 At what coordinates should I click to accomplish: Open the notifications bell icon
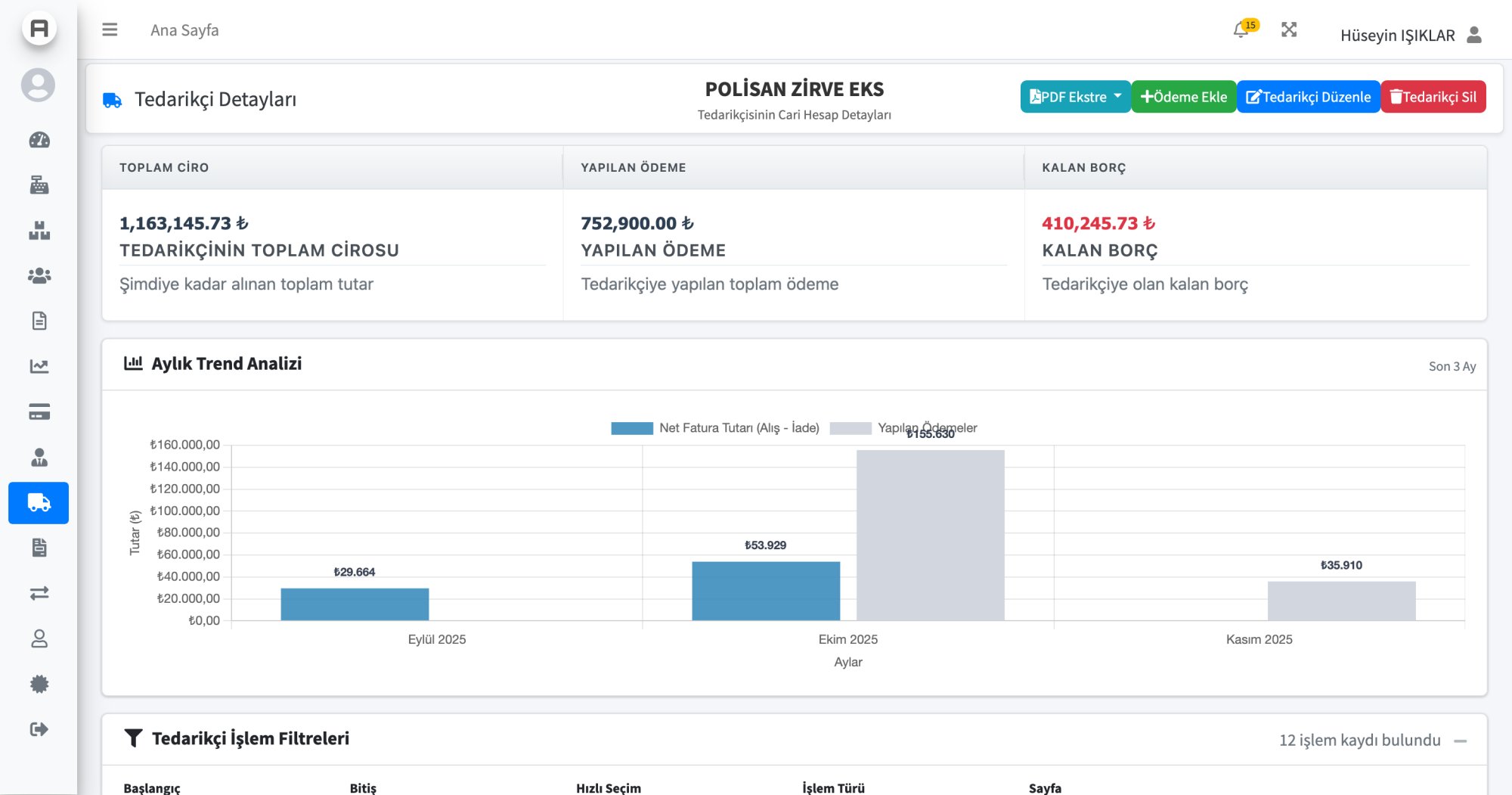point(1240,30)
